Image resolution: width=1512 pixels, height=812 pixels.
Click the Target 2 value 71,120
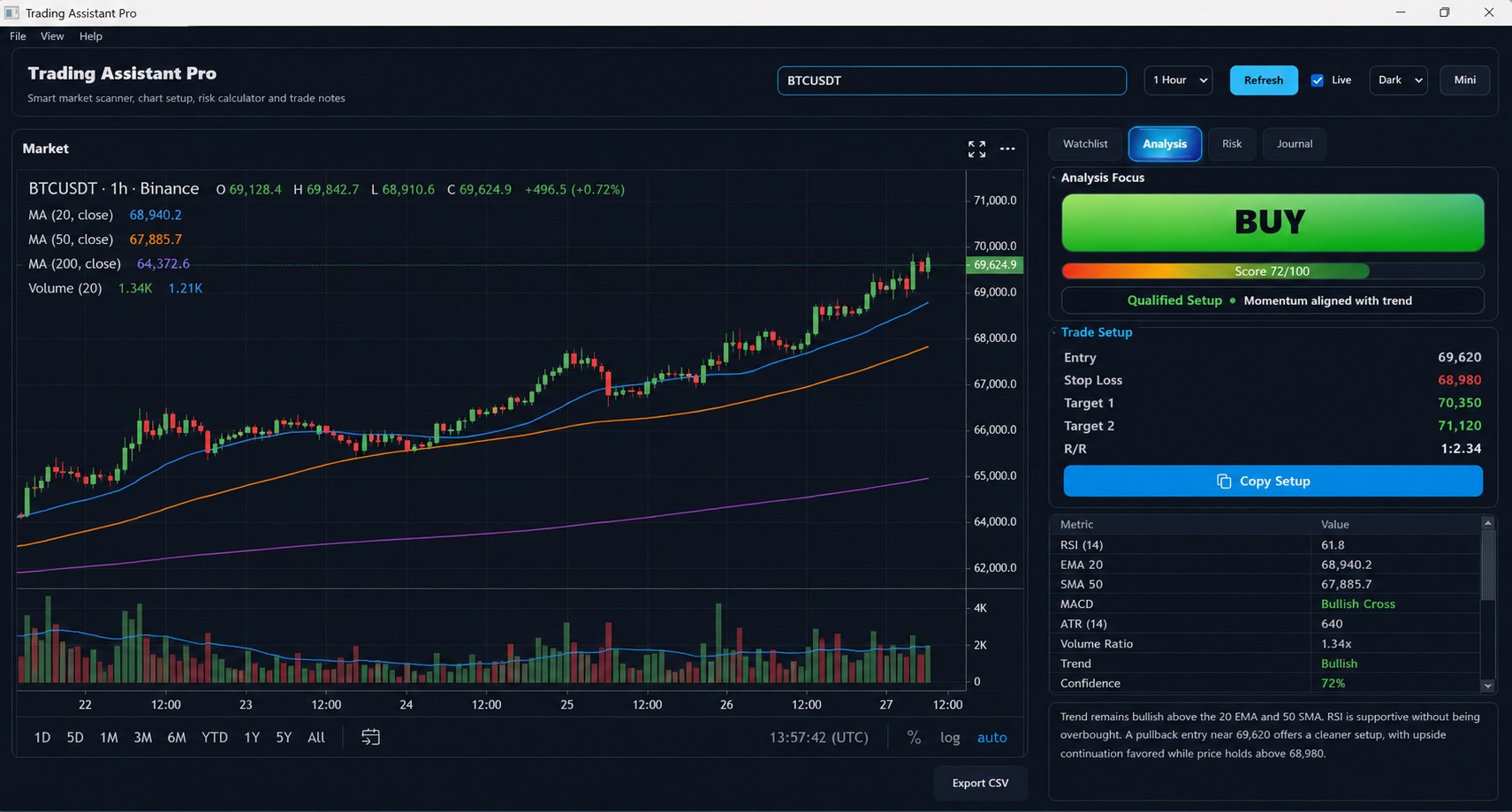(x=1460, y=426)
